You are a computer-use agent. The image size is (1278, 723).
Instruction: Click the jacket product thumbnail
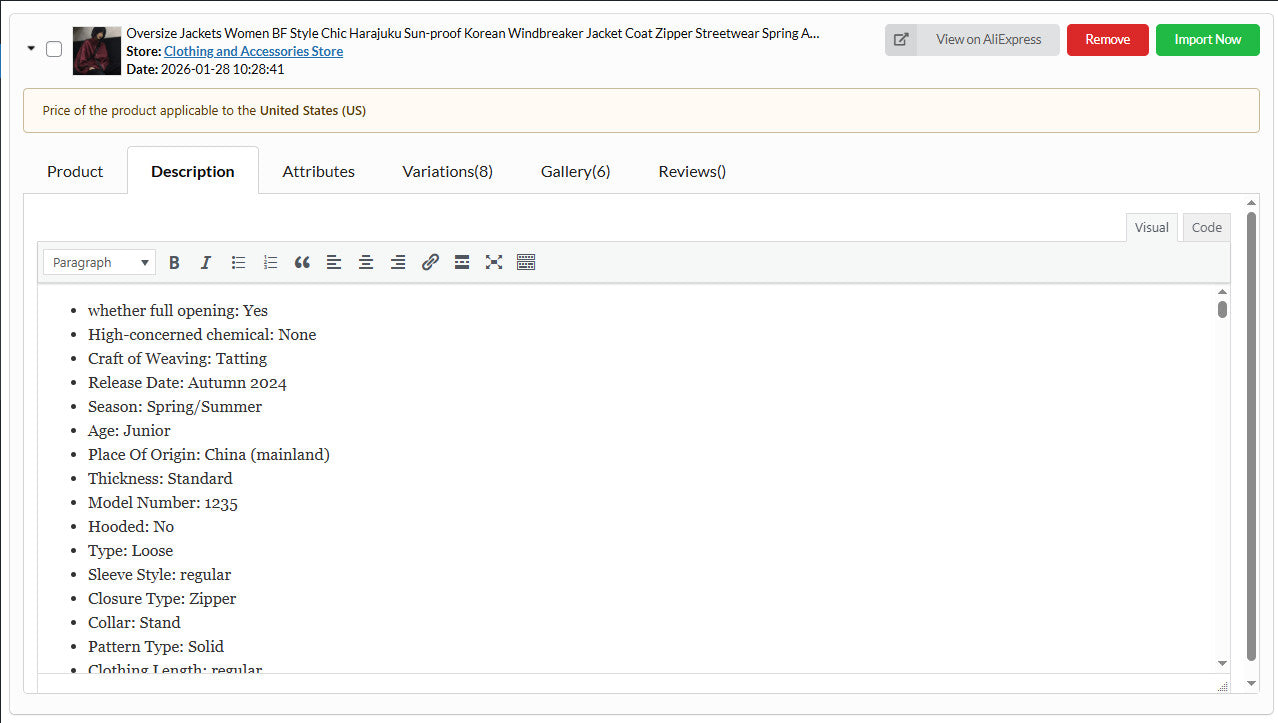(x=97, y=50)
